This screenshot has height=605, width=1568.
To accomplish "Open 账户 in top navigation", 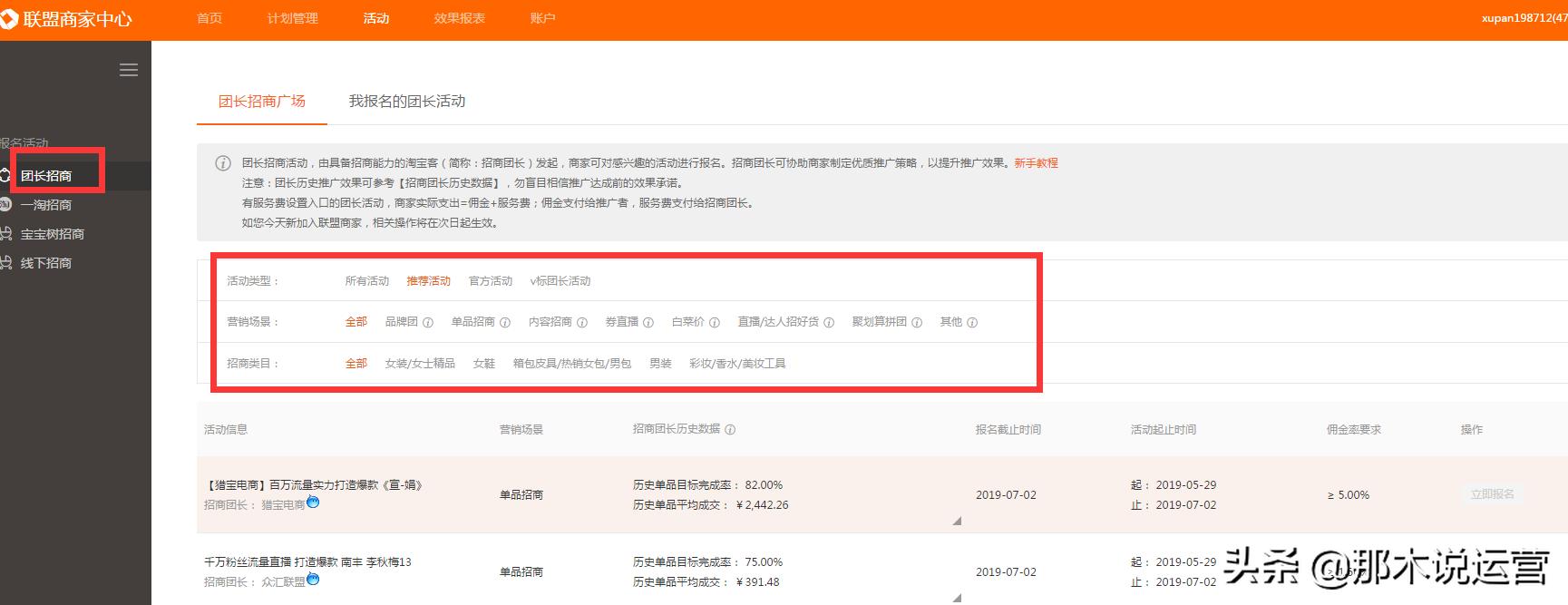I will pos(542,18).
